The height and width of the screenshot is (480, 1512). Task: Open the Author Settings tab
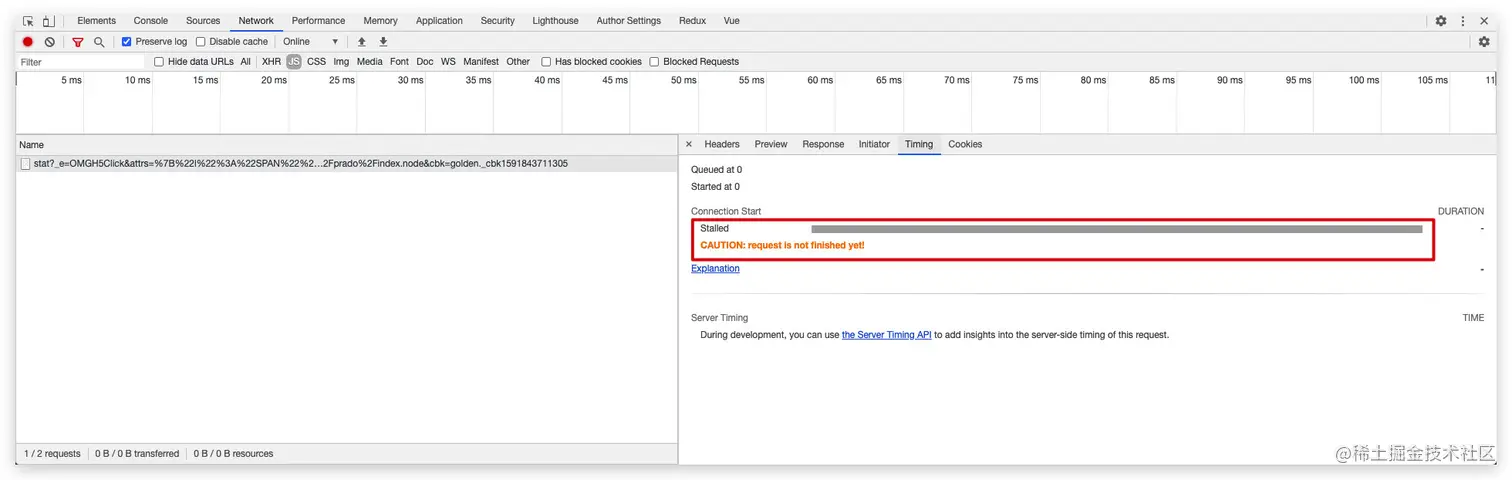[x=628, y=21]
